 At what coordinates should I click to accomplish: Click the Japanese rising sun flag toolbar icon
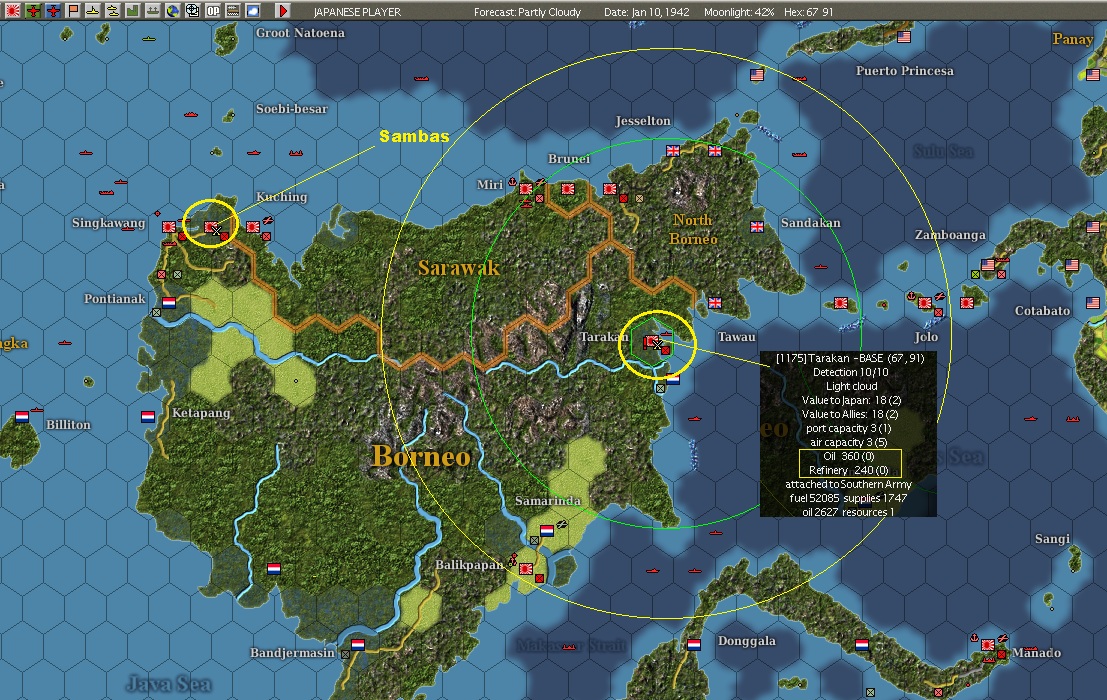tap(13, 11)
